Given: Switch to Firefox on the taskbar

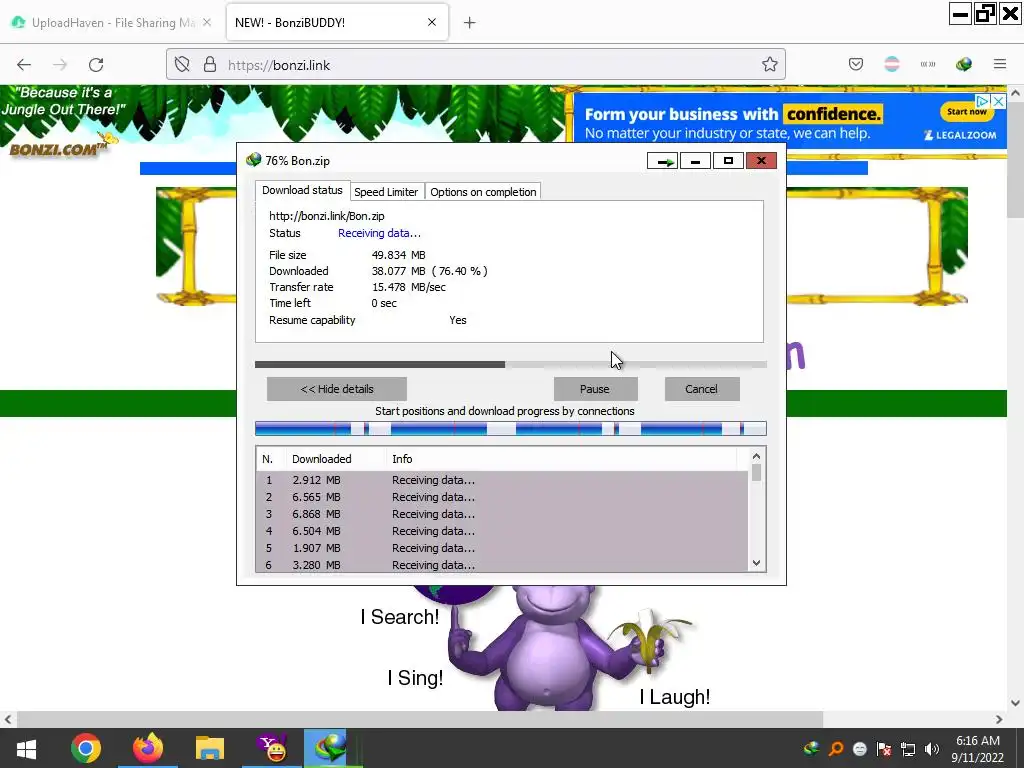Looking at the screenshot, I should 148,748.
